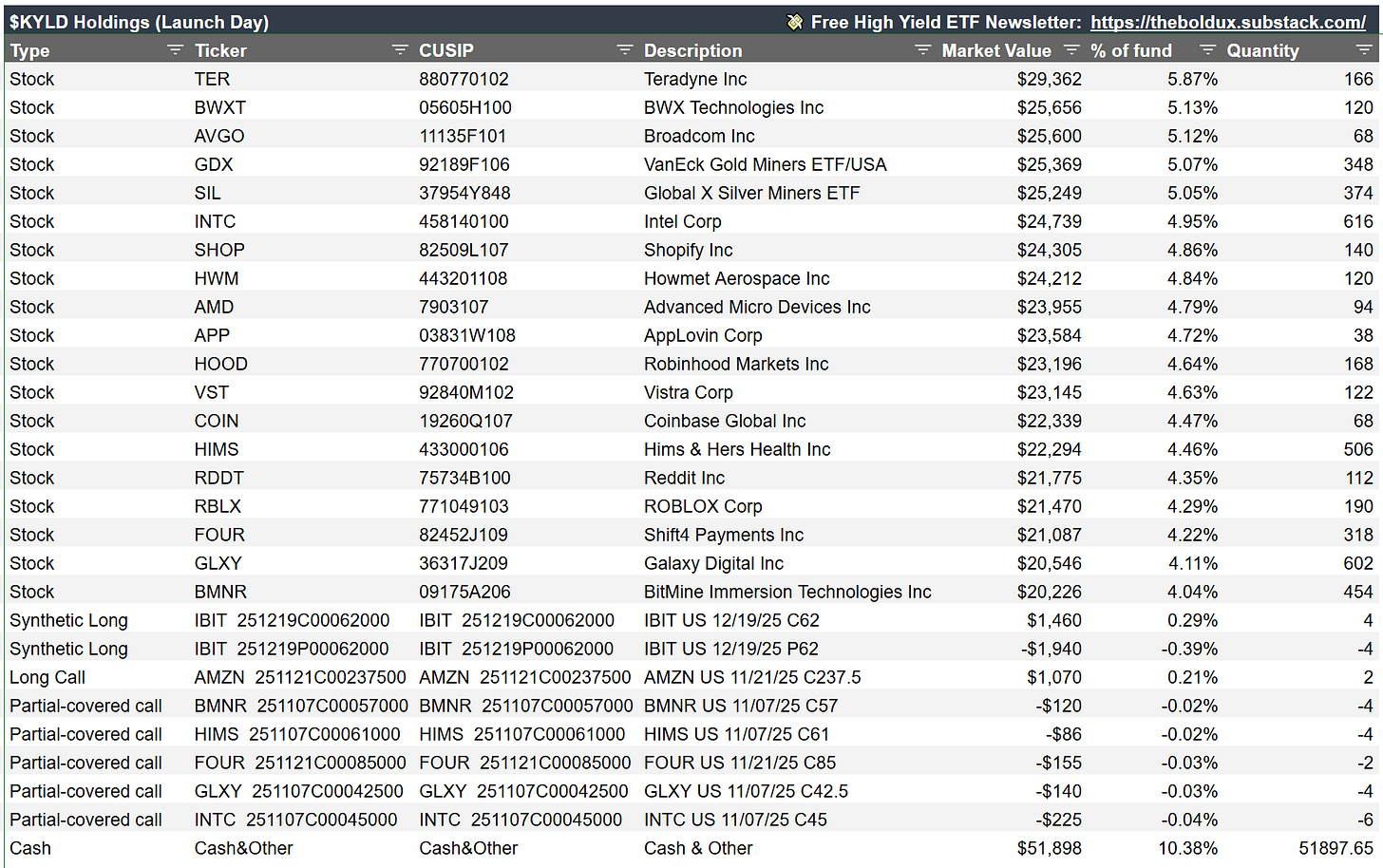The image size is (1383, 868).
Task: Click AMZN US 11/21/25 C237.5 description
Action: click(x=752, y=677)
